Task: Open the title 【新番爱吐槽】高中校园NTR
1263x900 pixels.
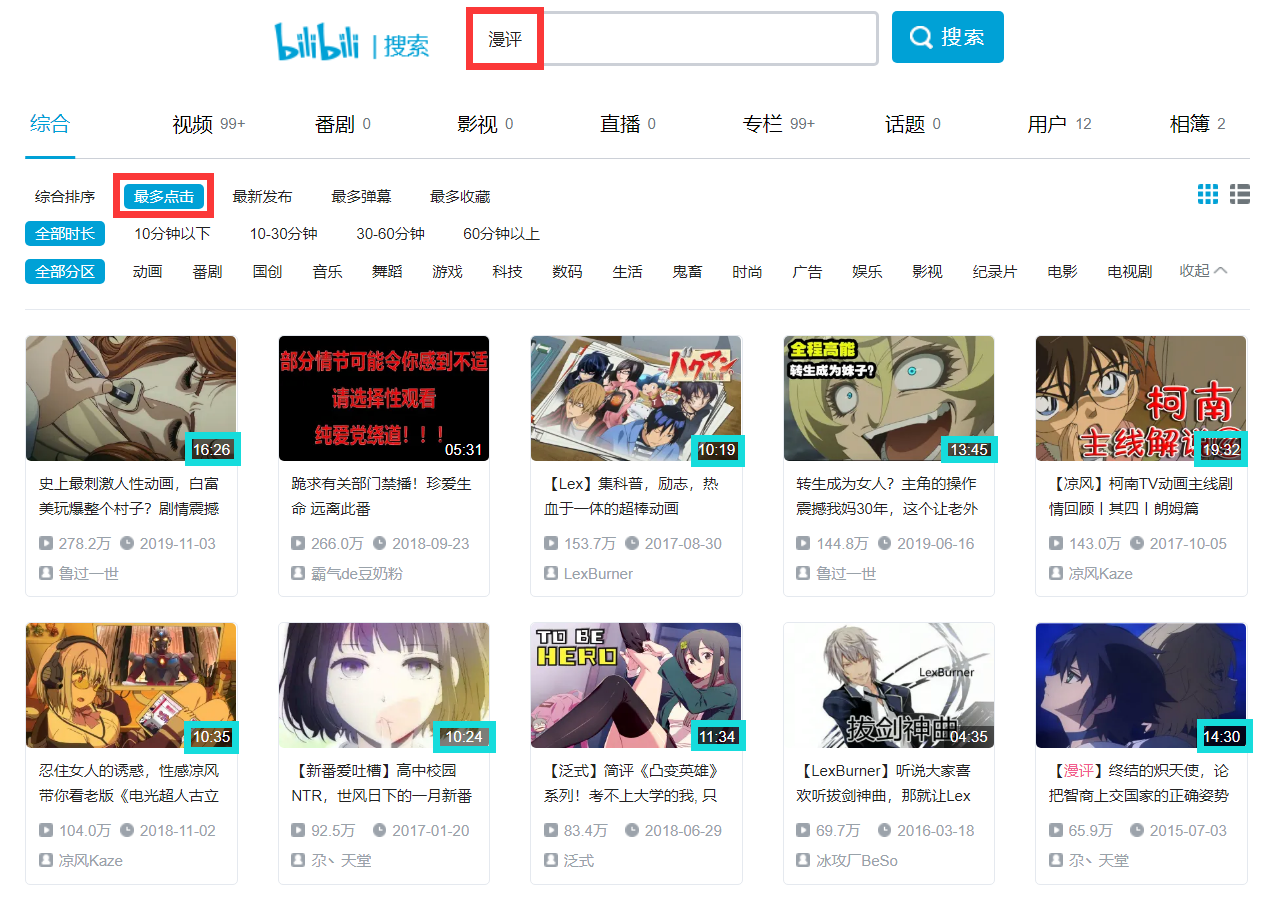Action: [381, 783]
